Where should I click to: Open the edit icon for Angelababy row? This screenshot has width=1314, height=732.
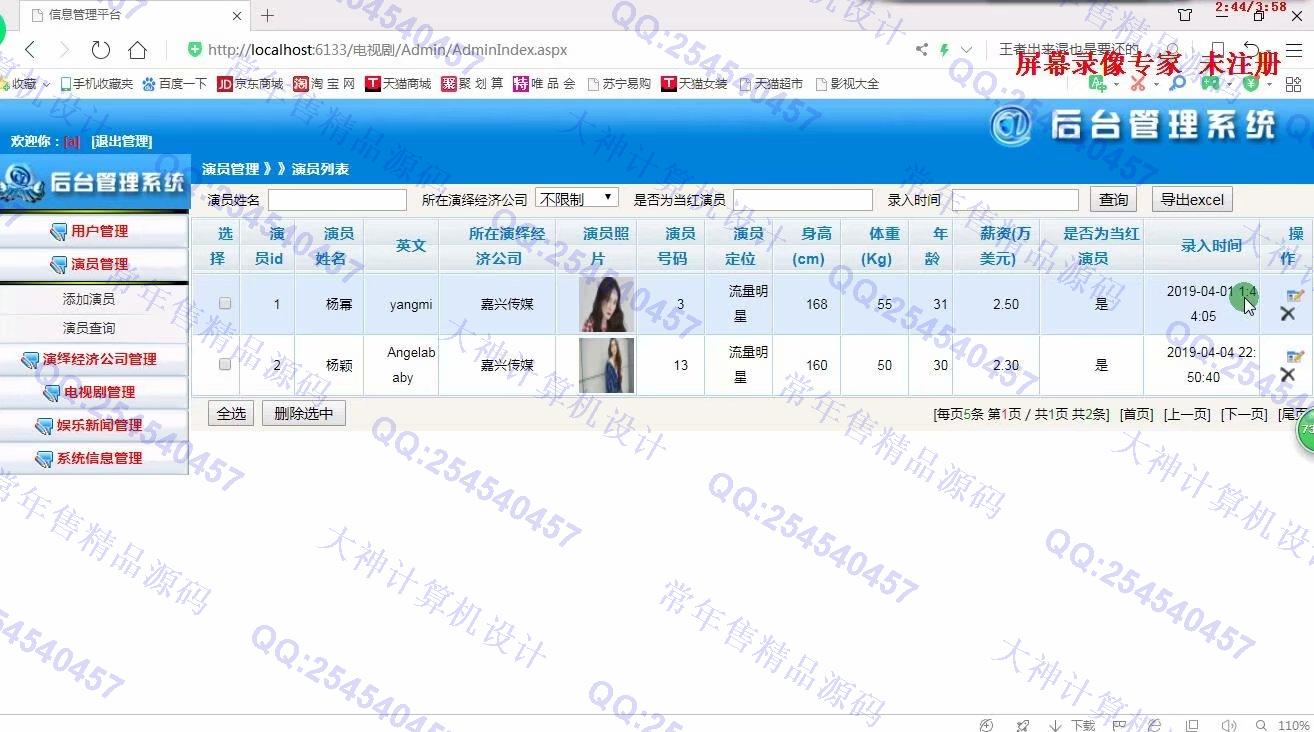(1295, 357)
